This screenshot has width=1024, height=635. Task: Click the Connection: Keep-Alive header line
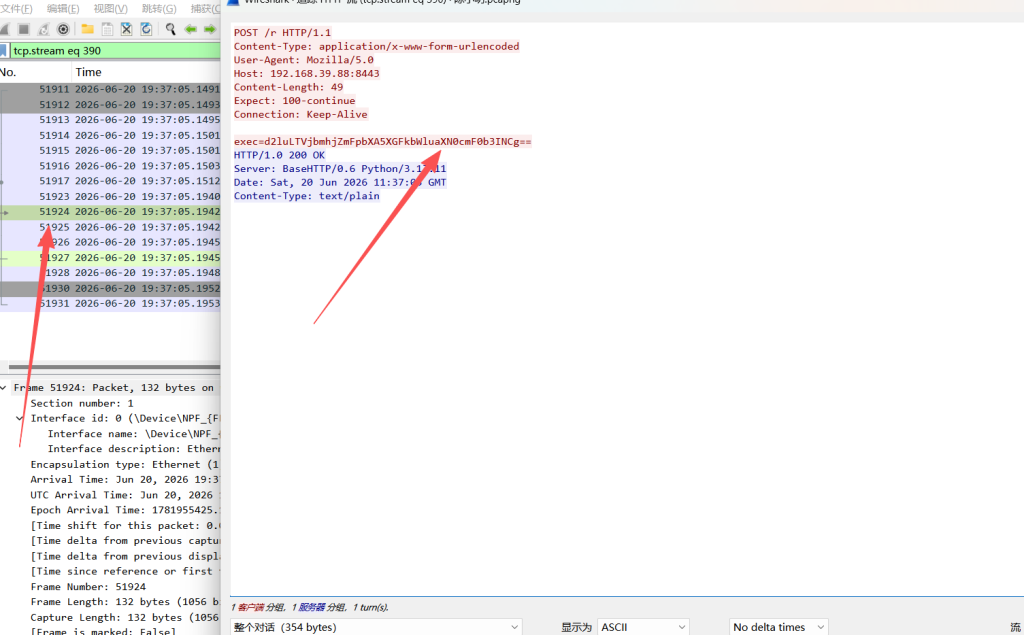click(300, 114)
